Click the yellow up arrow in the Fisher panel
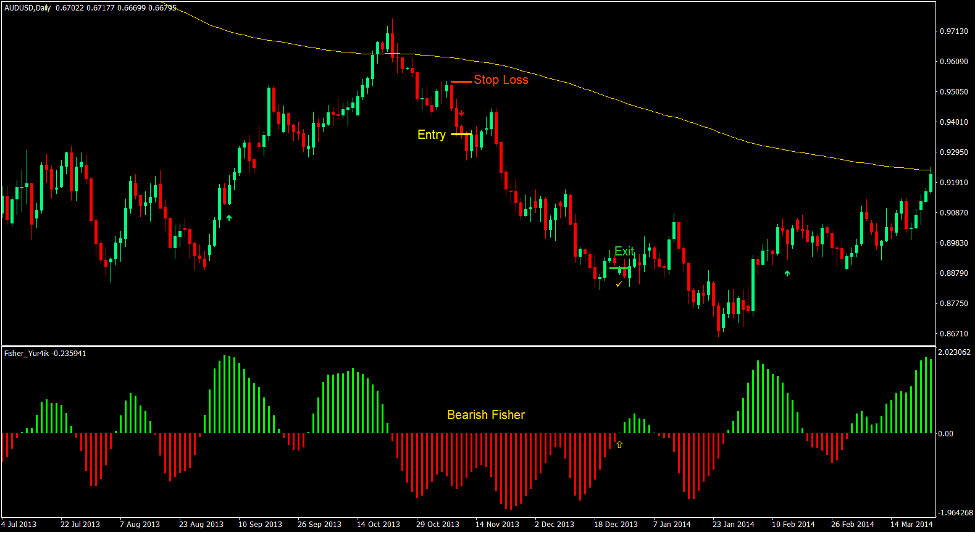977x533 pixels. coord(619,443)
